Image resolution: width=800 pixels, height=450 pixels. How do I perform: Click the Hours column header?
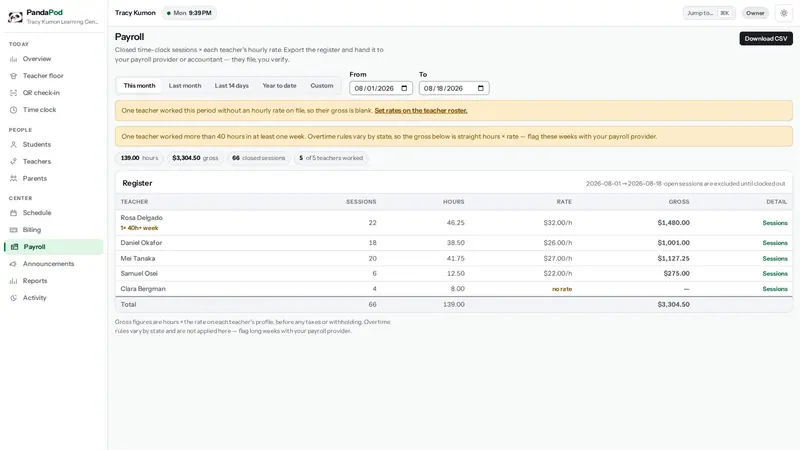[454, 202]
